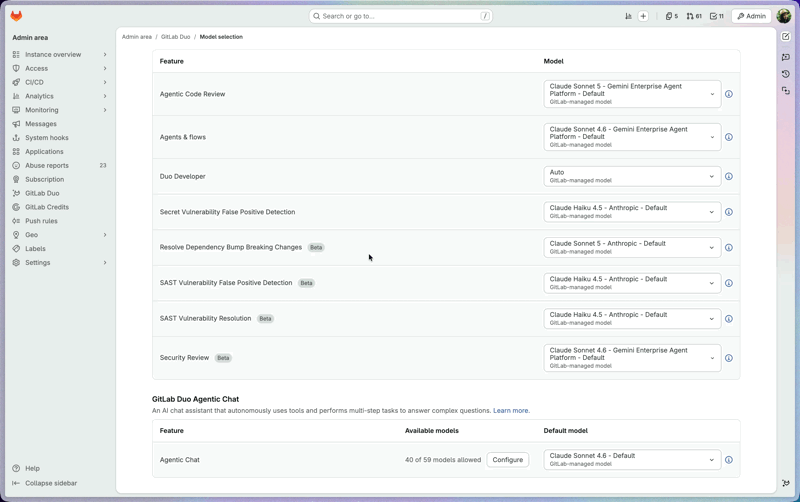This screenshot has width=800, height=502.
Task: Open the chat bubble icon in right rail
Action: pyautogui.click(x=786, y=57)
